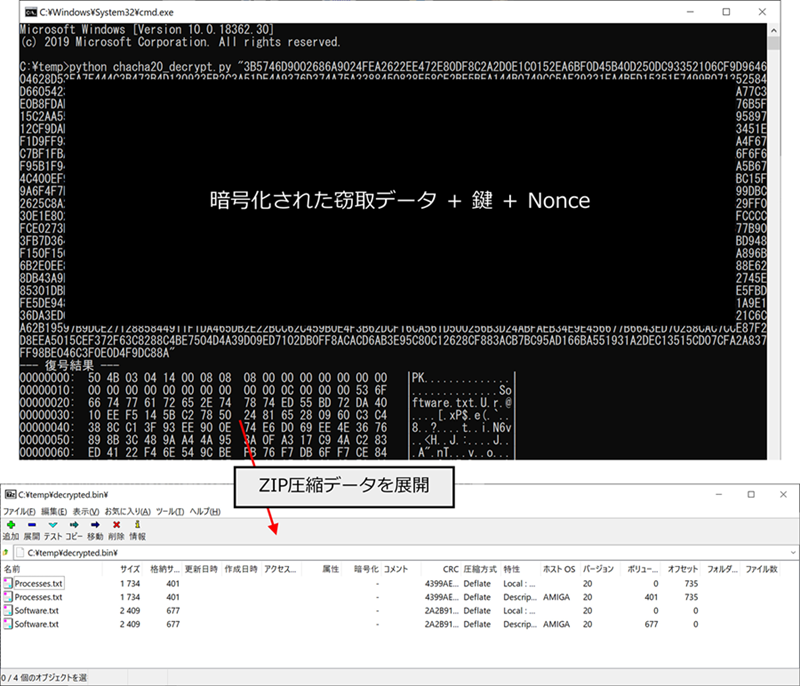Click scroll-up arrow in cmd window

coord(773,31)
